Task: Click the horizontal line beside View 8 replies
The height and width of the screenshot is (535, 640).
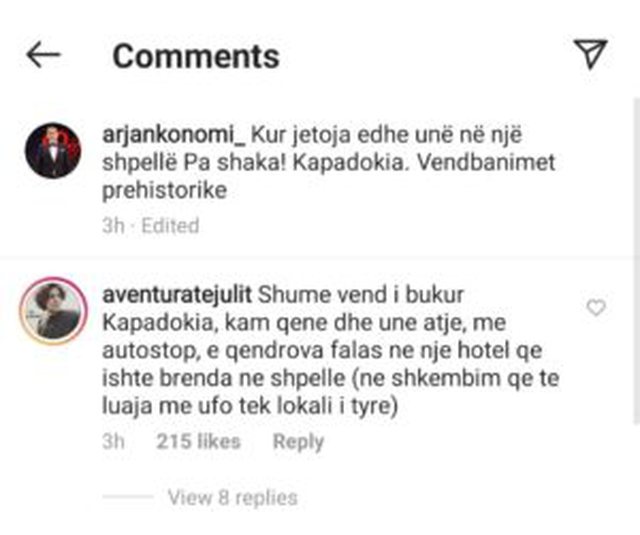Action: [x=128, y=497]
